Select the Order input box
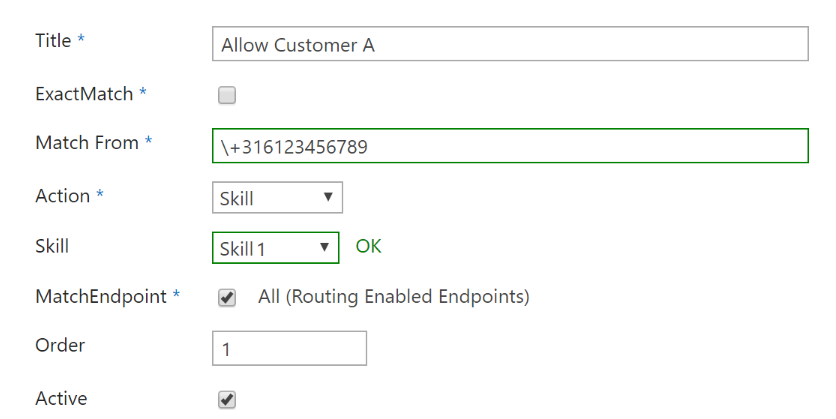The width and height of the screenshot is (836, 419). coord(290,348)
